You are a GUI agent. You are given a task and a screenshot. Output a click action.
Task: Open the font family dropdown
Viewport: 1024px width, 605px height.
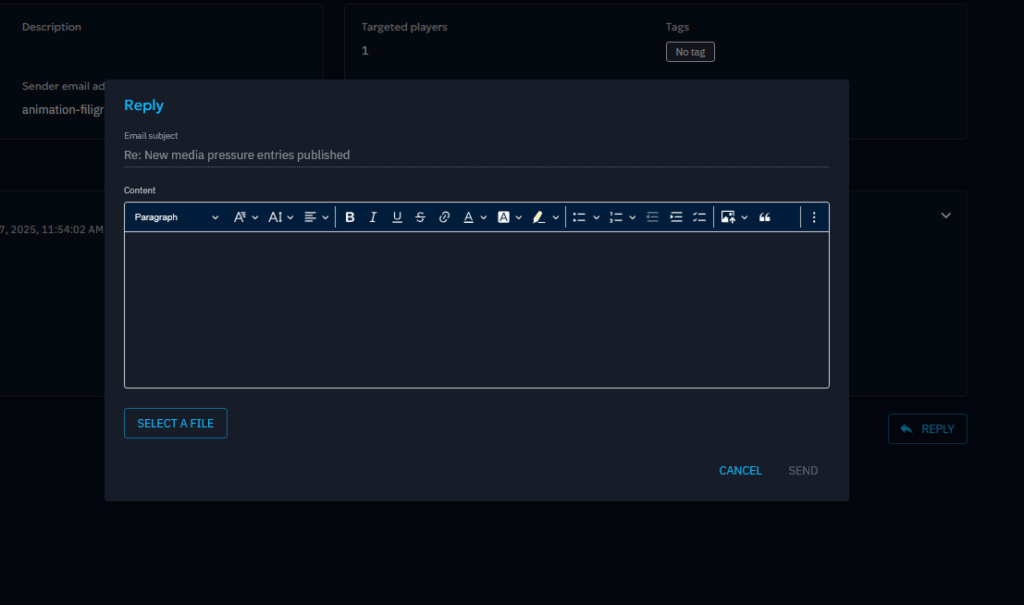pos(246,217)
